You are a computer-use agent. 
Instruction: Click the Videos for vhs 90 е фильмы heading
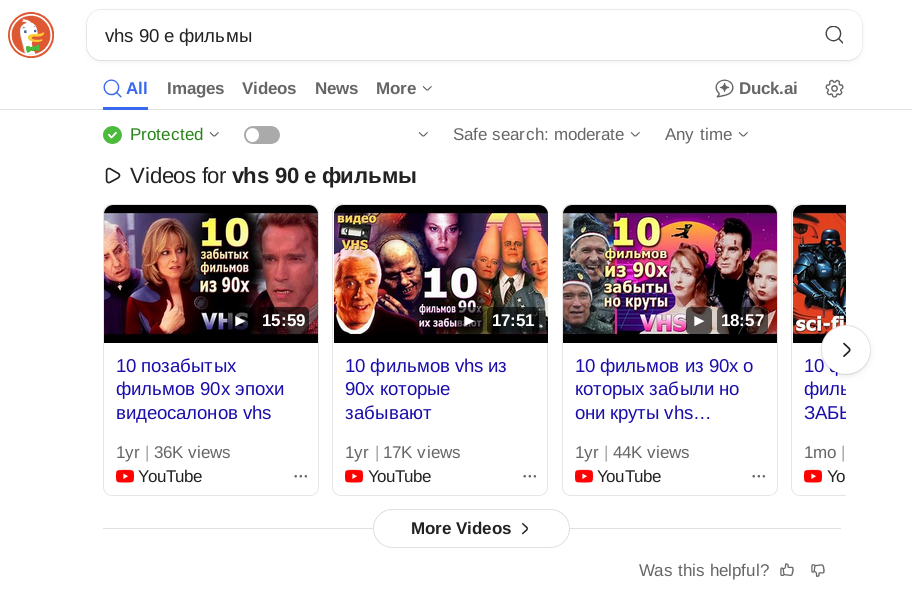[x=273, y=176]
